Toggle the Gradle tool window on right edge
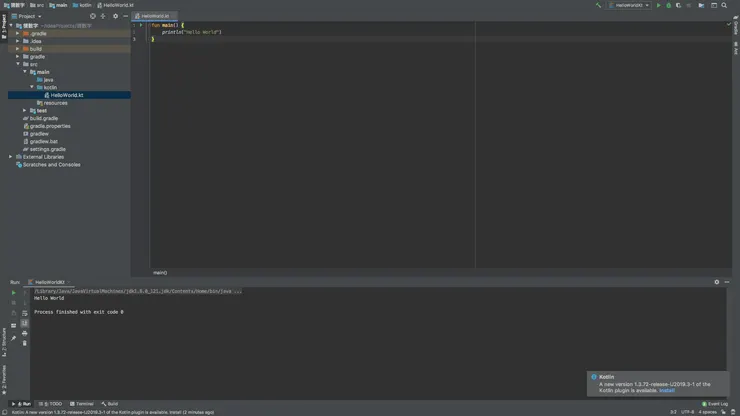The height and width of the screenshot is (416, 740). 736,25
